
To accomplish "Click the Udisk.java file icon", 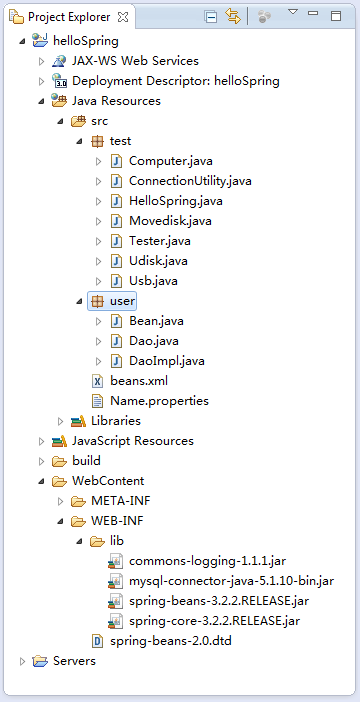I will point(116,261).
